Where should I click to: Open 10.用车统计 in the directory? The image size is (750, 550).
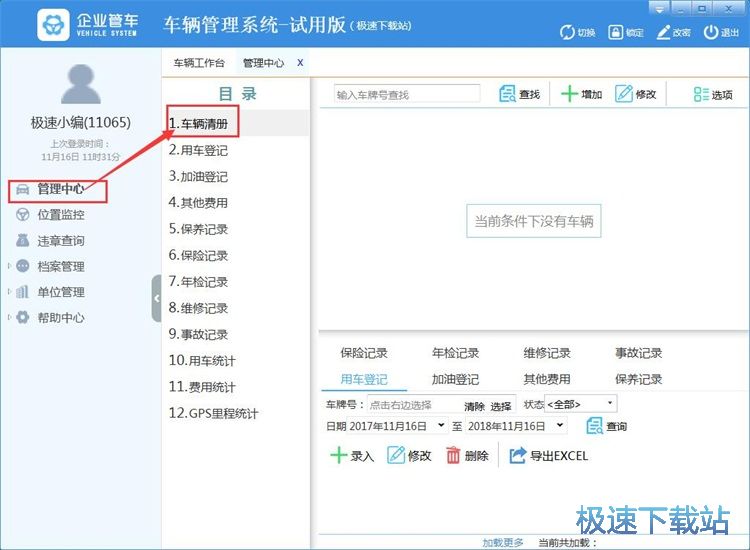point(202,360)
